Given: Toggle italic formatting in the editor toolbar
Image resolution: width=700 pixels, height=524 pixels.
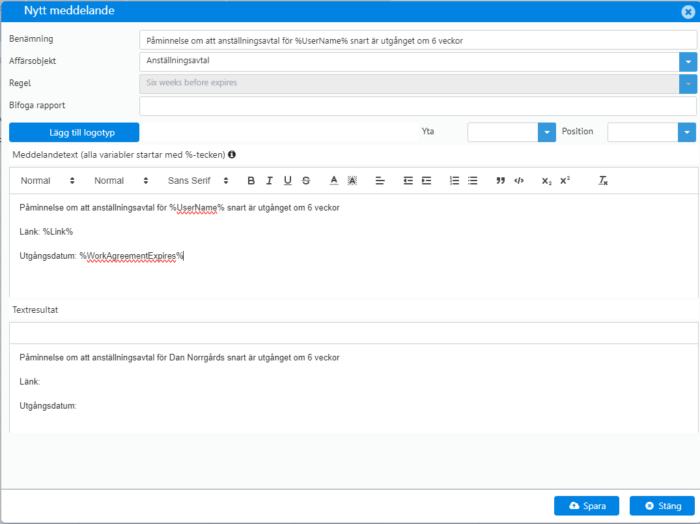Looking at the screenshot, I should [269, 180].
